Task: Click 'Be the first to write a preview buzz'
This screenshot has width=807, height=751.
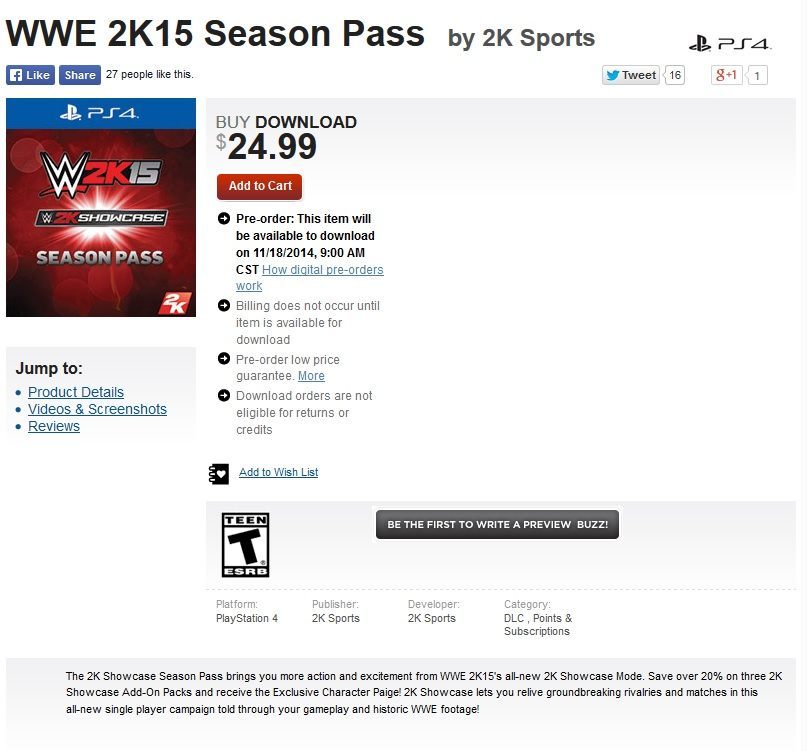Action: [497, 524]
